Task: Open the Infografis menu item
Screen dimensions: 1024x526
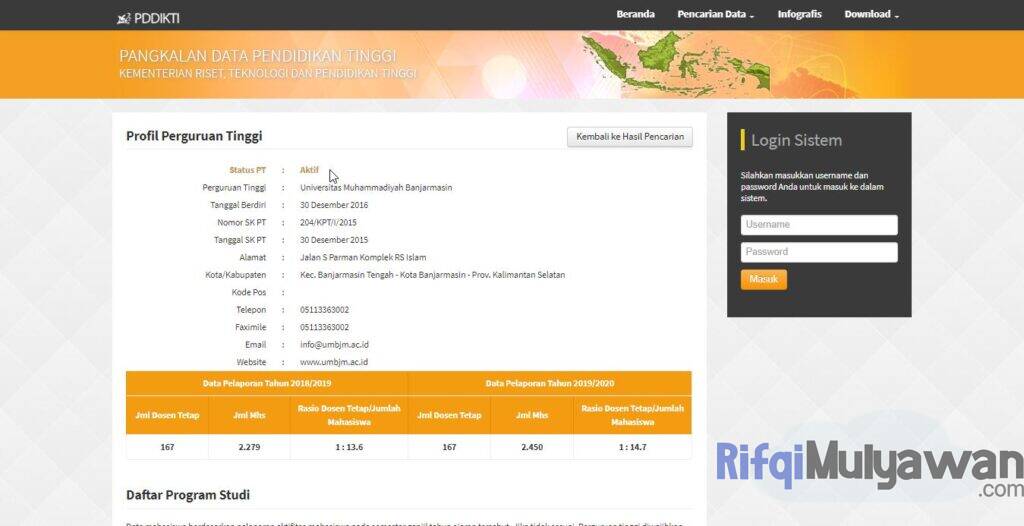Action: (x=799, y=14)
